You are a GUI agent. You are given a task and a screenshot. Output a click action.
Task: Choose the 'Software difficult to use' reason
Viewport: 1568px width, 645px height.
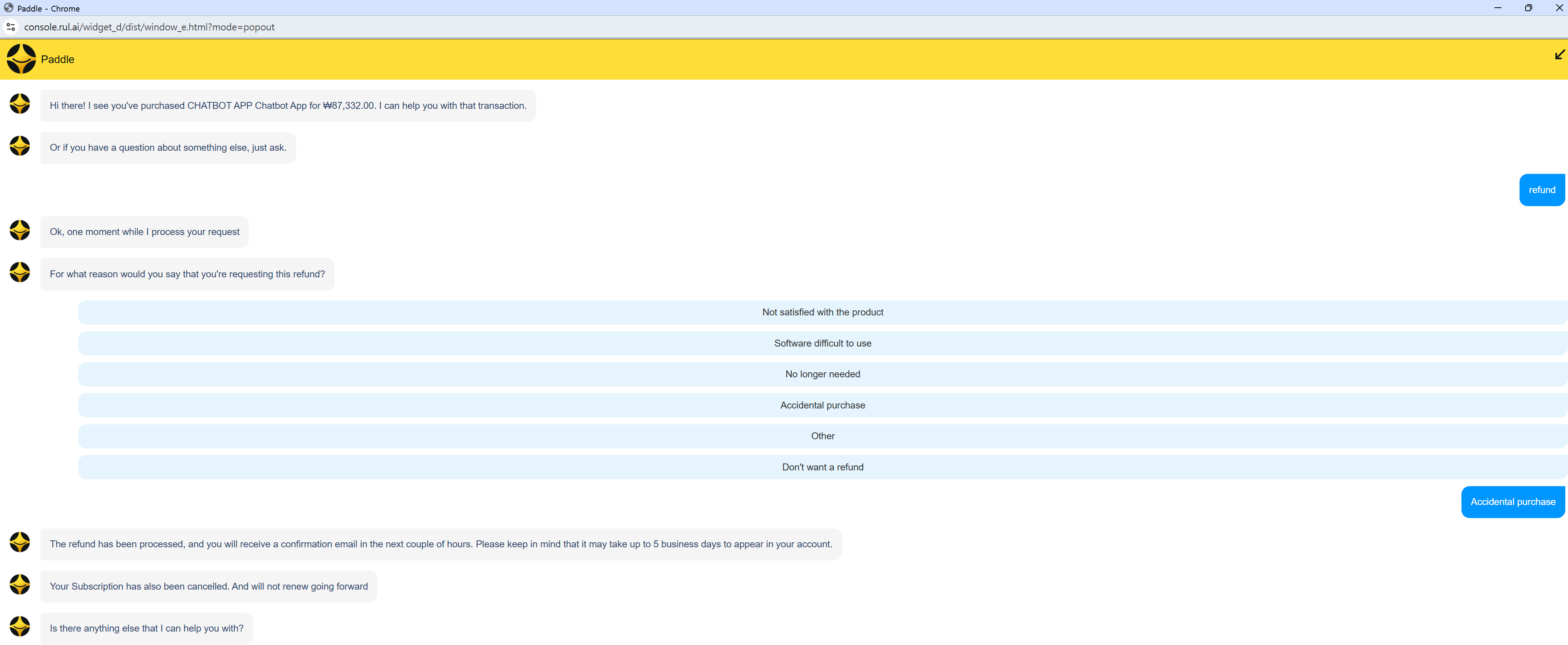(822, 343)
